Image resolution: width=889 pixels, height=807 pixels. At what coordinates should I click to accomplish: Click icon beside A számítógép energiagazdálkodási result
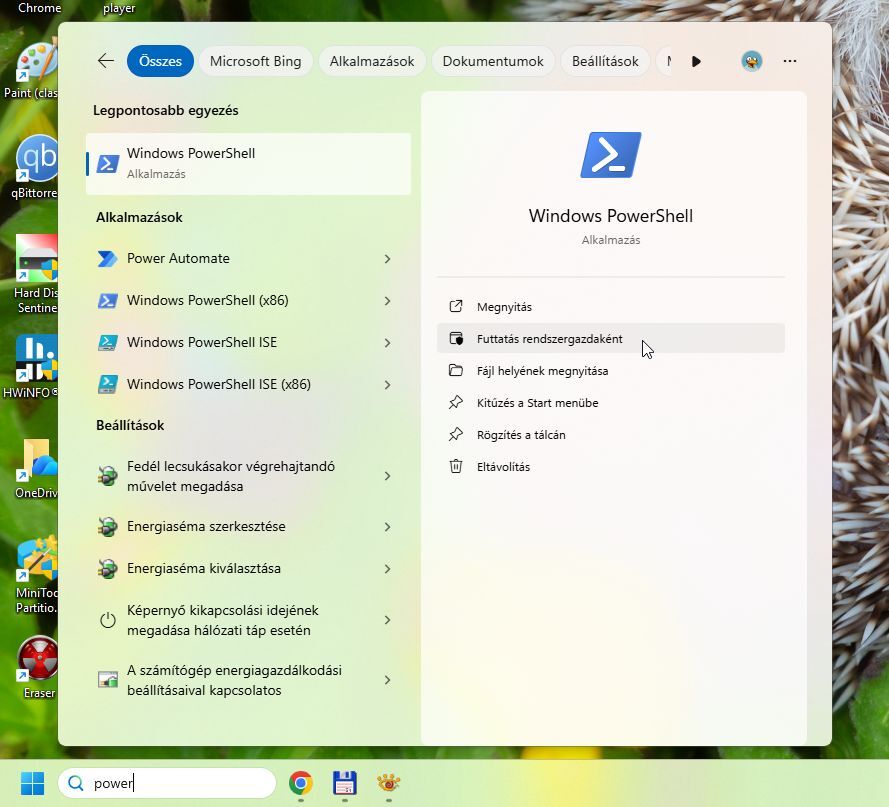pos(108,679)
